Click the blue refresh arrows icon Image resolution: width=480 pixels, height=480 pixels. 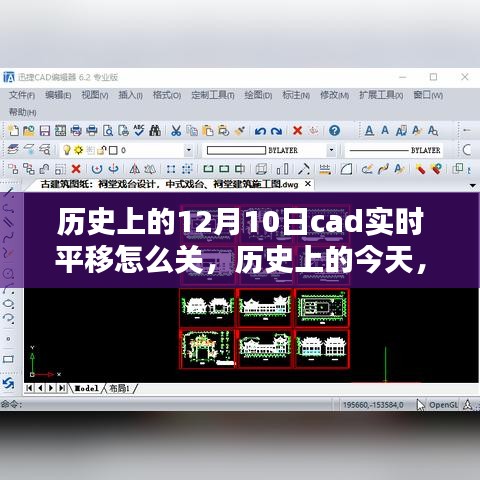click(x=8, y=383)
